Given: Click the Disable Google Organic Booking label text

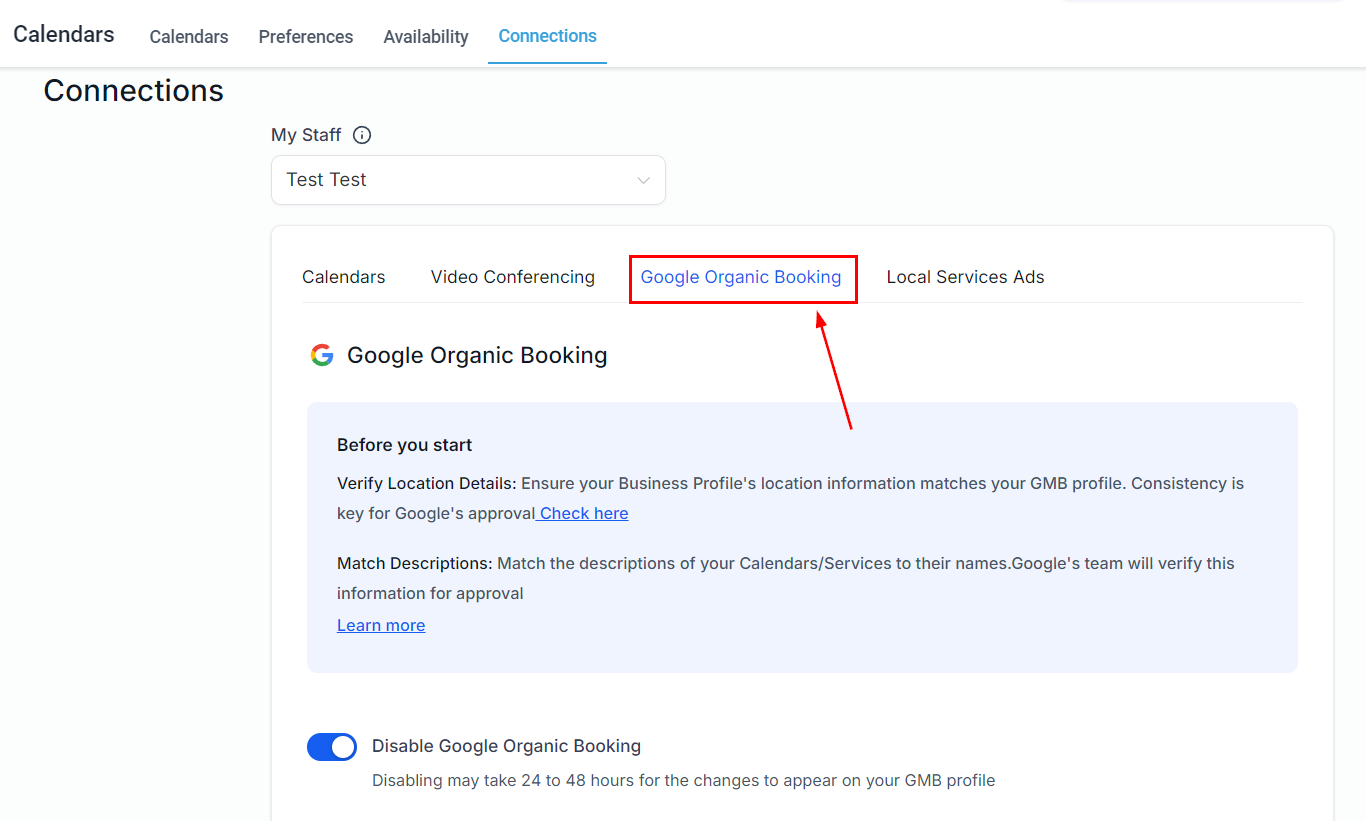Looking at the screenshot, I should click(x=506, y=746).
